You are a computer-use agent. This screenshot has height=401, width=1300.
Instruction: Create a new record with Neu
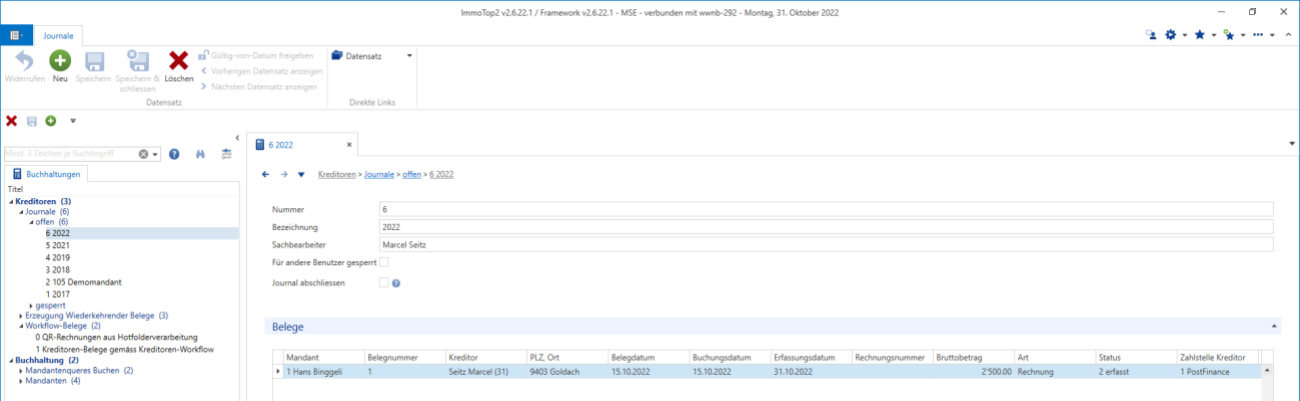point(60,67)
